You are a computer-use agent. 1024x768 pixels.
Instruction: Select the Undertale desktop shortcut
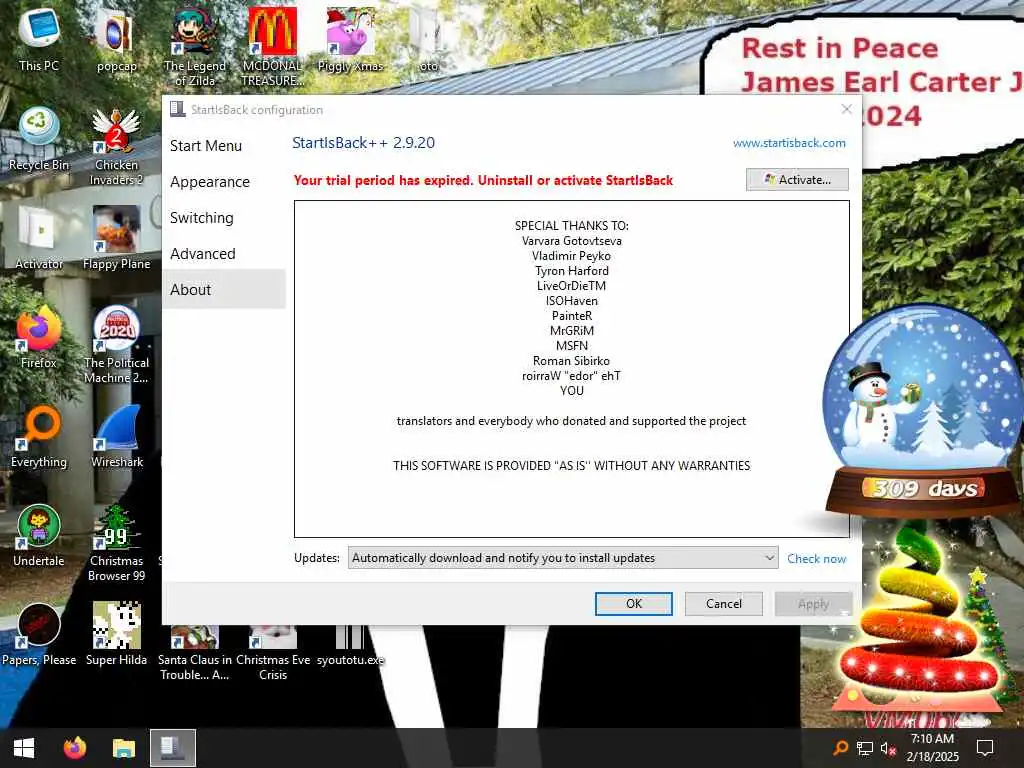(x=39, y=536)
